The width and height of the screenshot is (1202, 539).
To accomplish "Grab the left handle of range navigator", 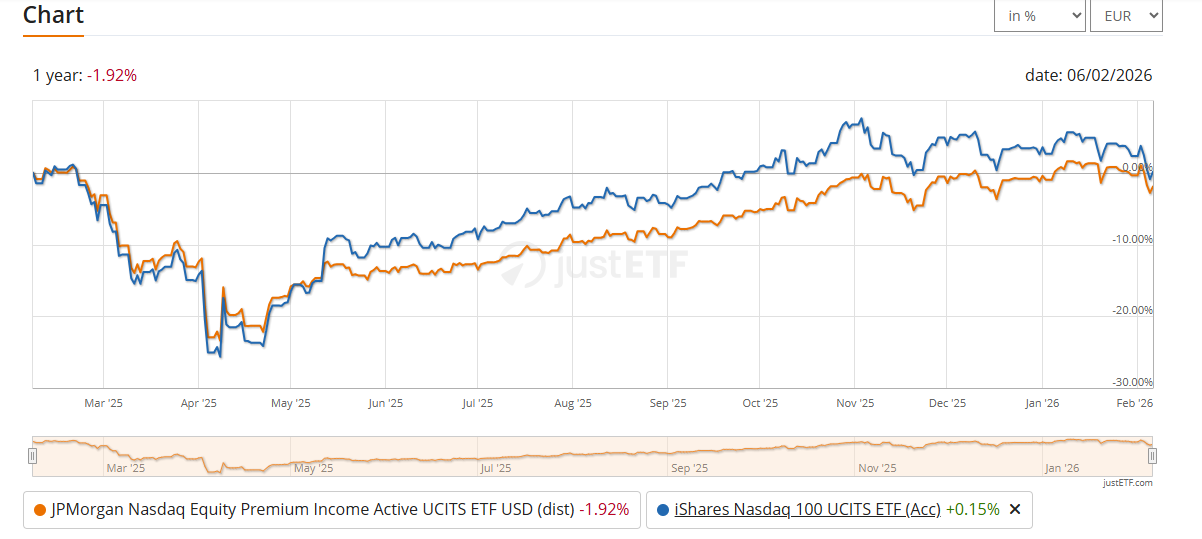I will [32, 456].
